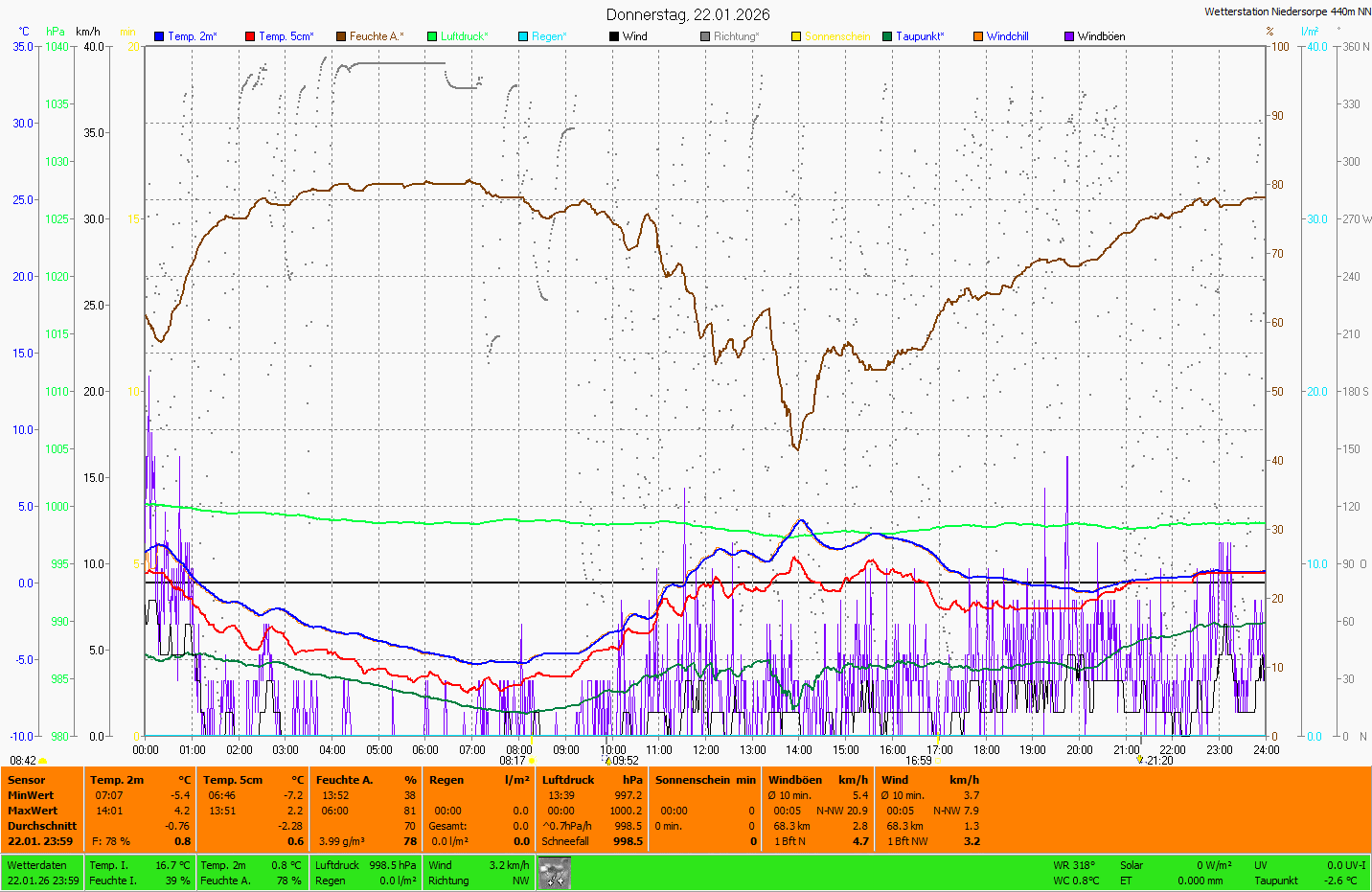This screenshot has width=1372, height=892.
Task: Click the blue Temp. 2m legend square
Action: 159,36
